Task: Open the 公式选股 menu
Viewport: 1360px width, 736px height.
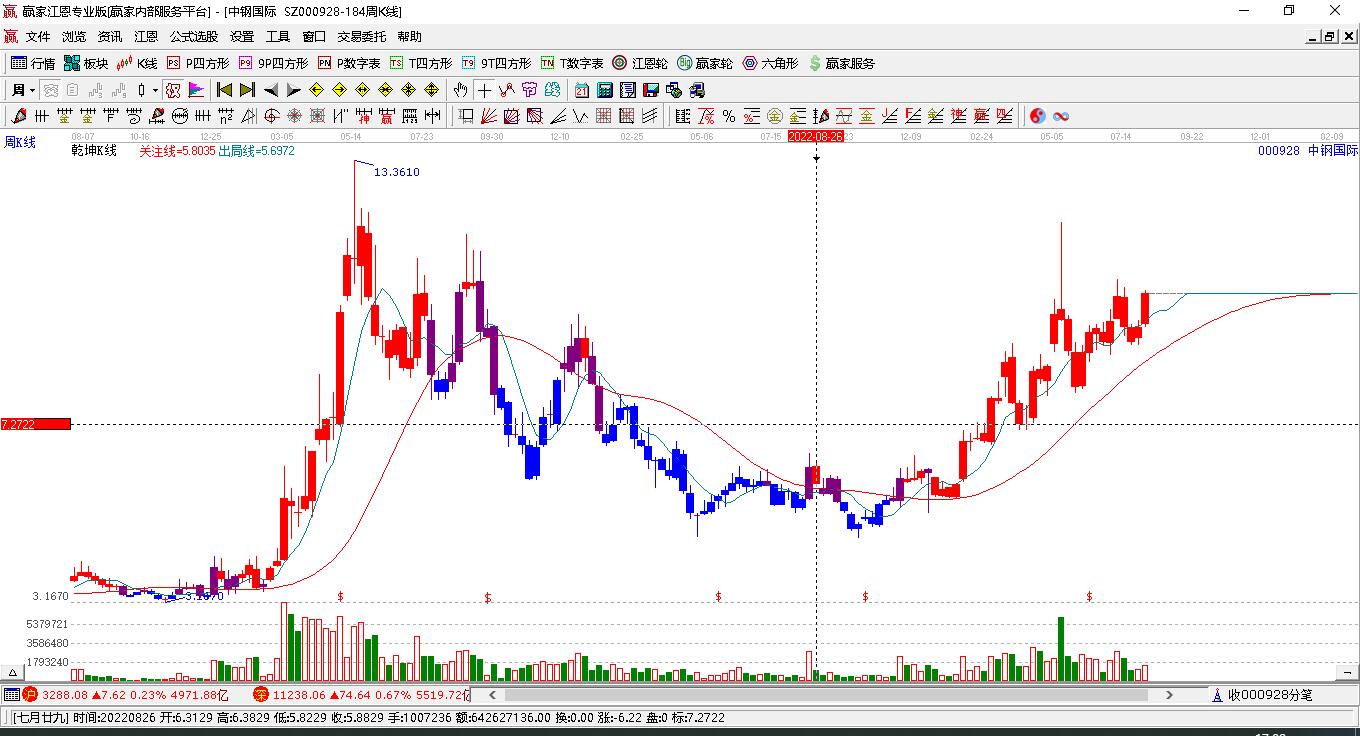Action: tap(194, 36)
